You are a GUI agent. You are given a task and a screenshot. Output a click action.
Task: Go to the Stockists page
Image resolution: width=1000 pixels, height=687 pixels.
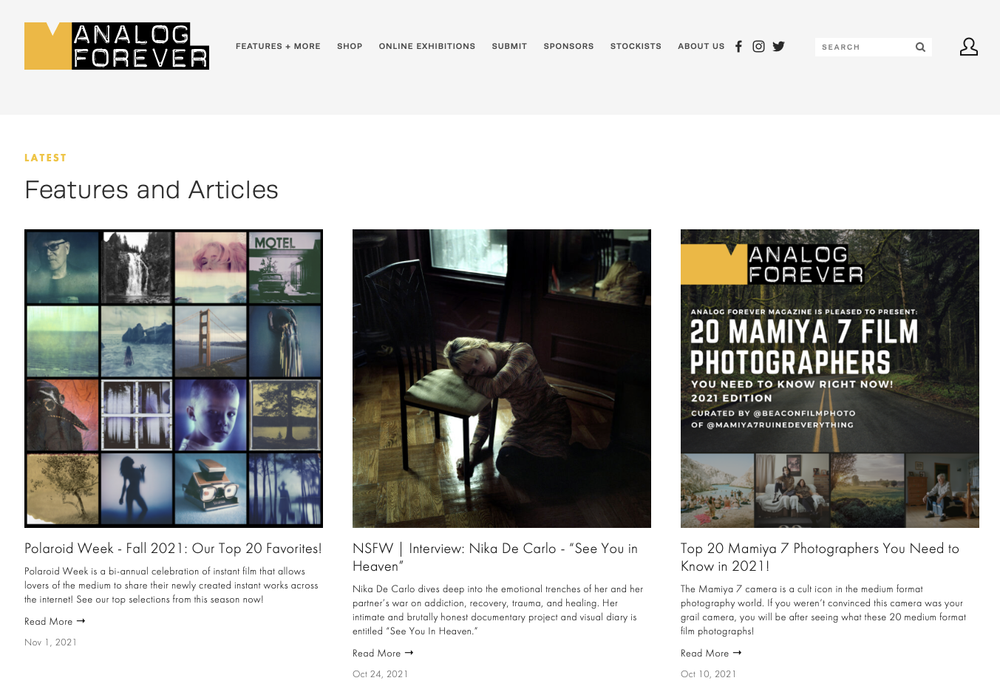(636, 47)
